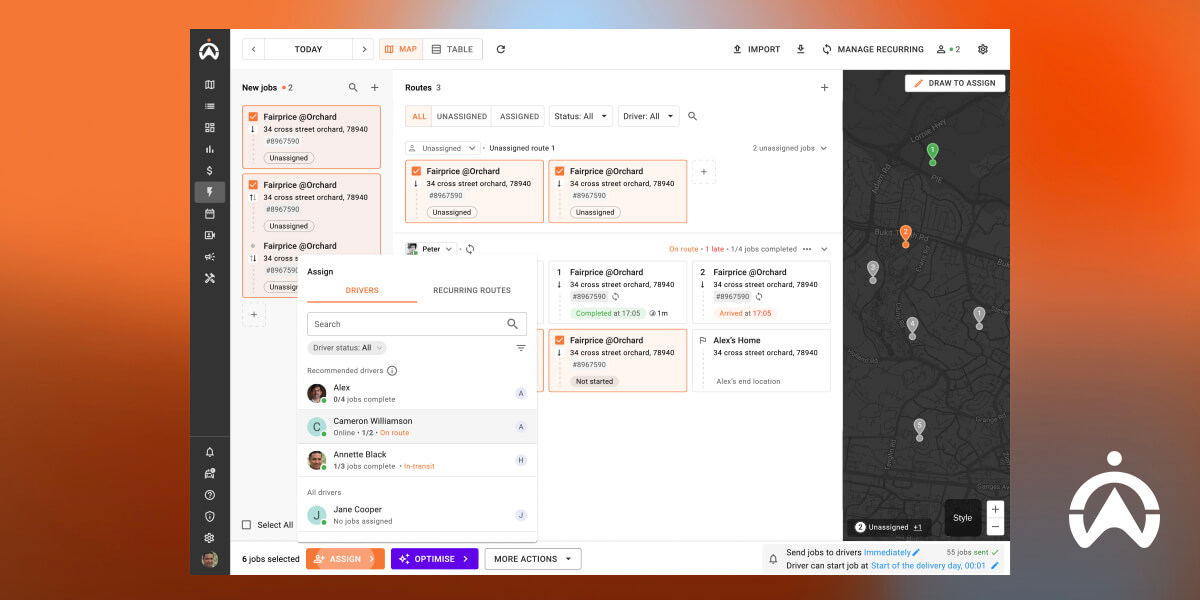Select the map icon in the left sidebar
The height and width of the screenshot is (600, 1200).
(x=210, y=85)
